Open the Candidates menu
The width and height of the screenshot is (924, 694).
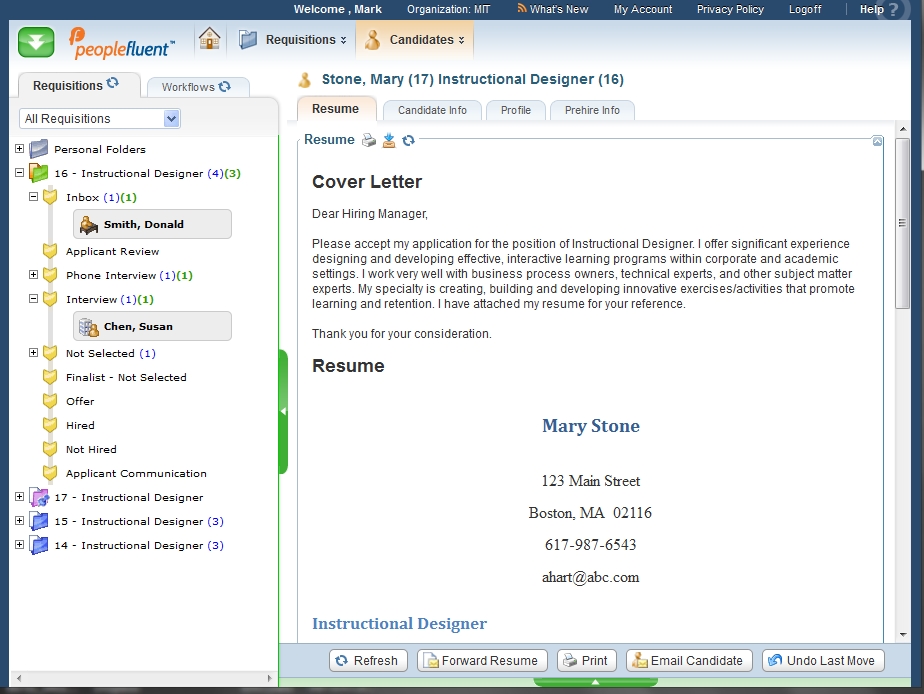pyautogui.click(x=415, y=40)
